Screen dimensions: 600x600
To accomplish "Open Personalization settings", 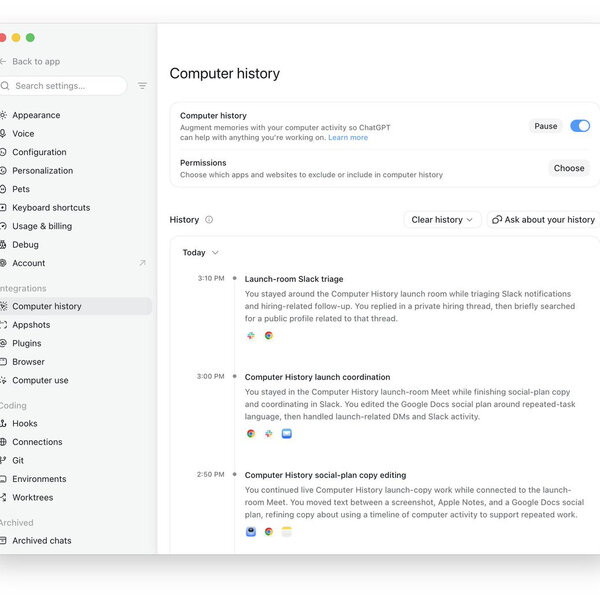I will pyautogui.click(x=42, y=171).
